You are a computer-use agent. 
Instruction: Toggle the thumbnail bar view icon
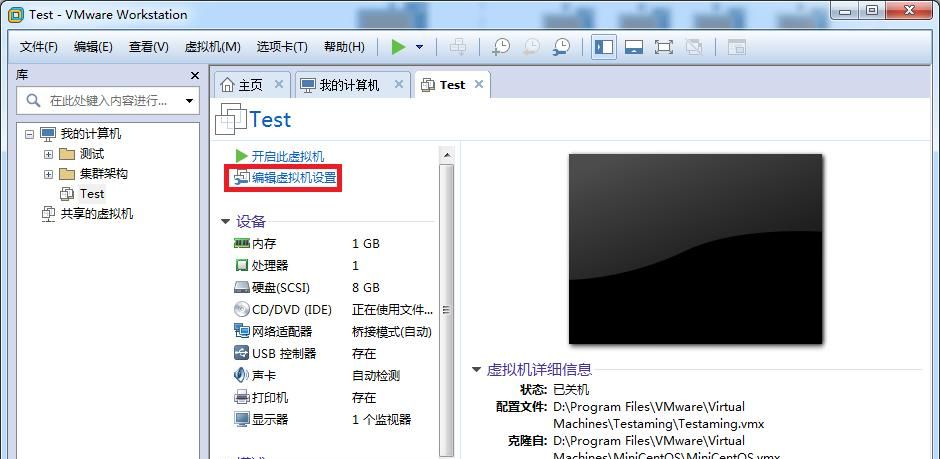pos(634,47)
